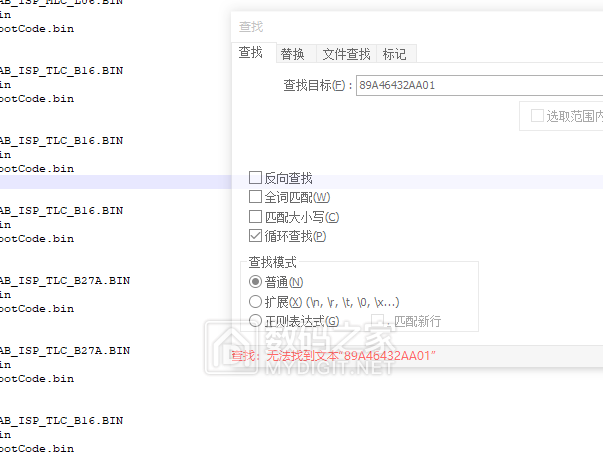Click the 查找 dialog title bar

[x=400, y=27]
